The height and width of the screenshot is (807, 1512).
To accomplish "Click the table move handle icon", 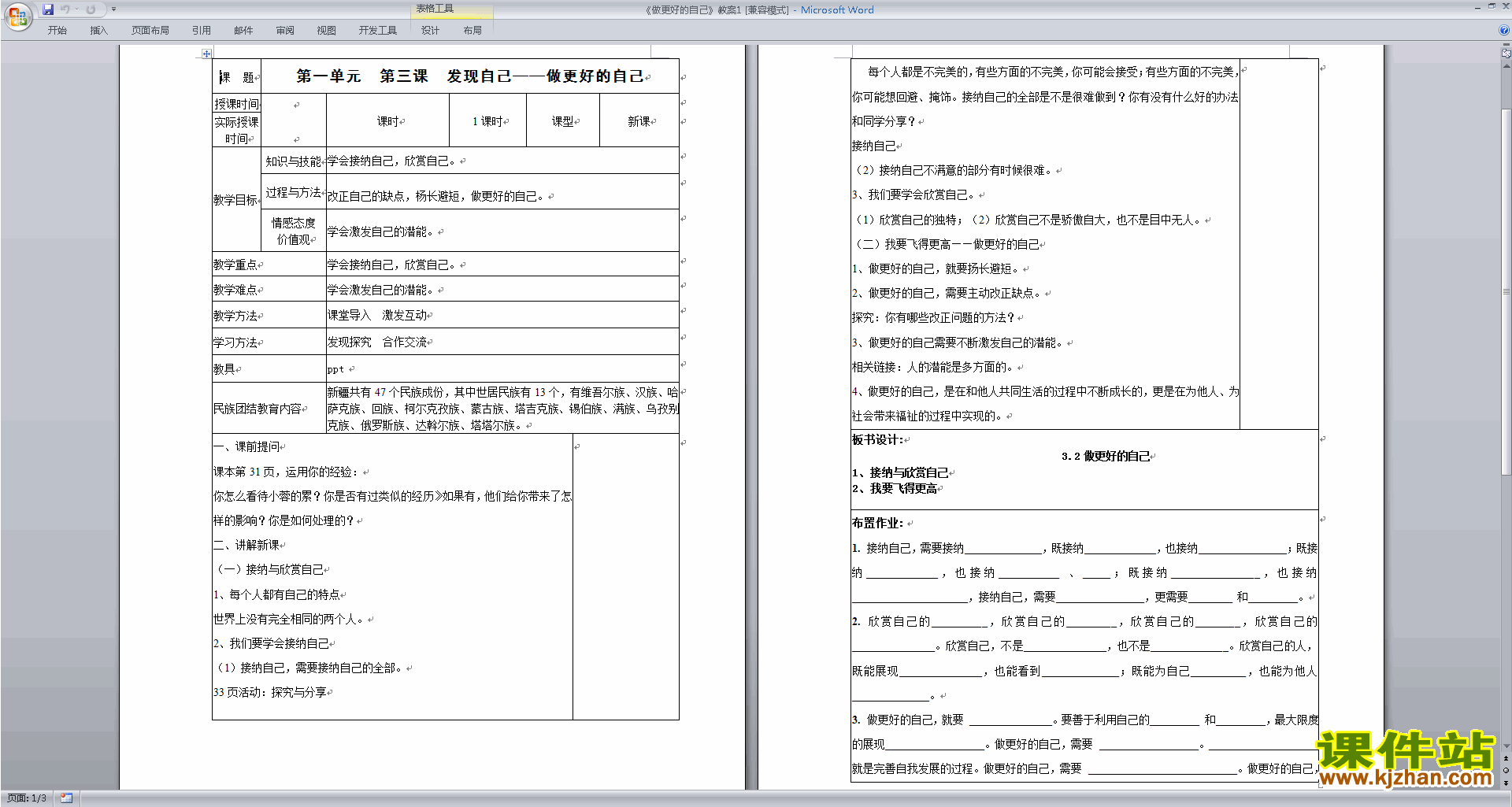I will pyautogui.click(x=206, y=54).
